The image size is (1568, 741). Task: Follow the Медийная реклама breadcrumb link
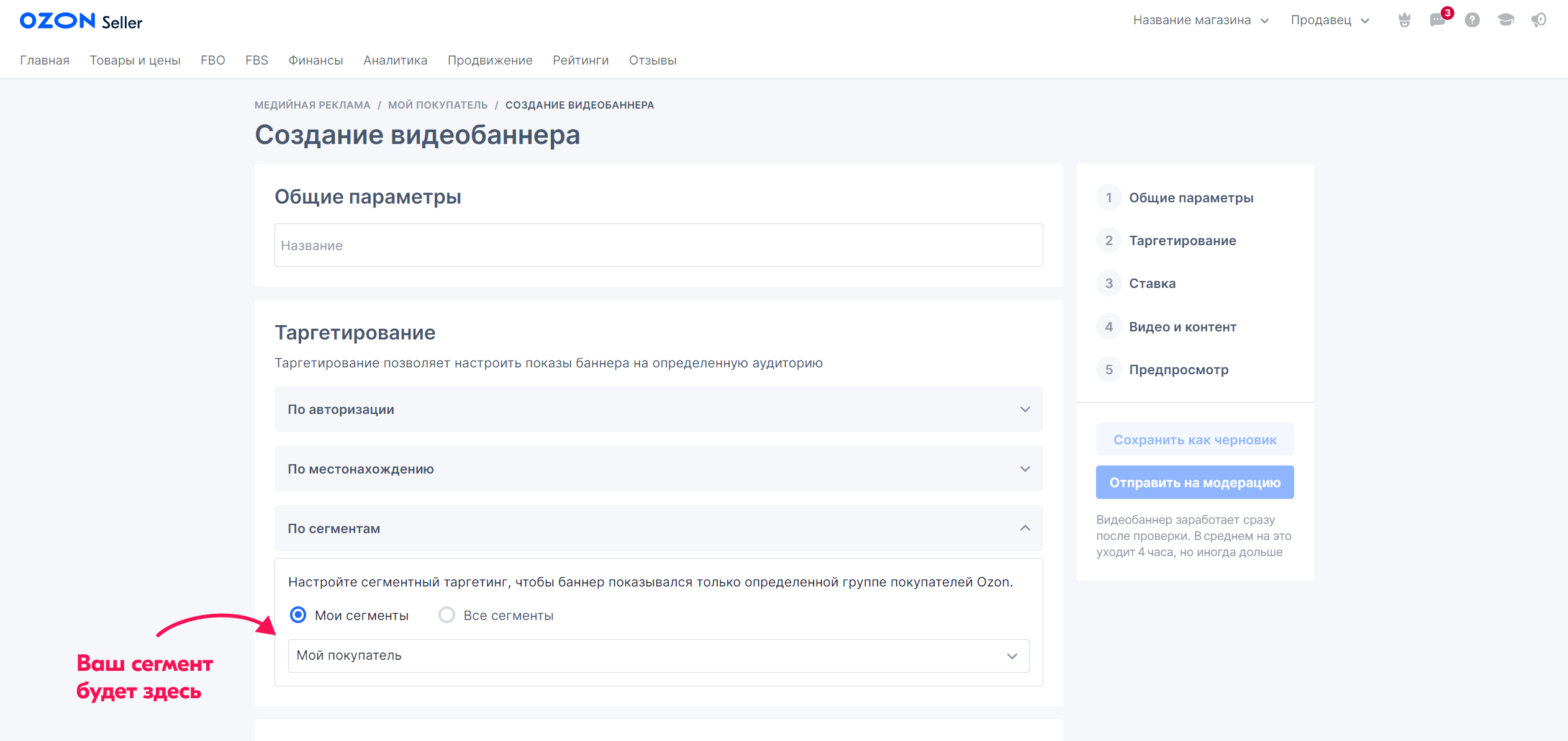coord(312,105)
